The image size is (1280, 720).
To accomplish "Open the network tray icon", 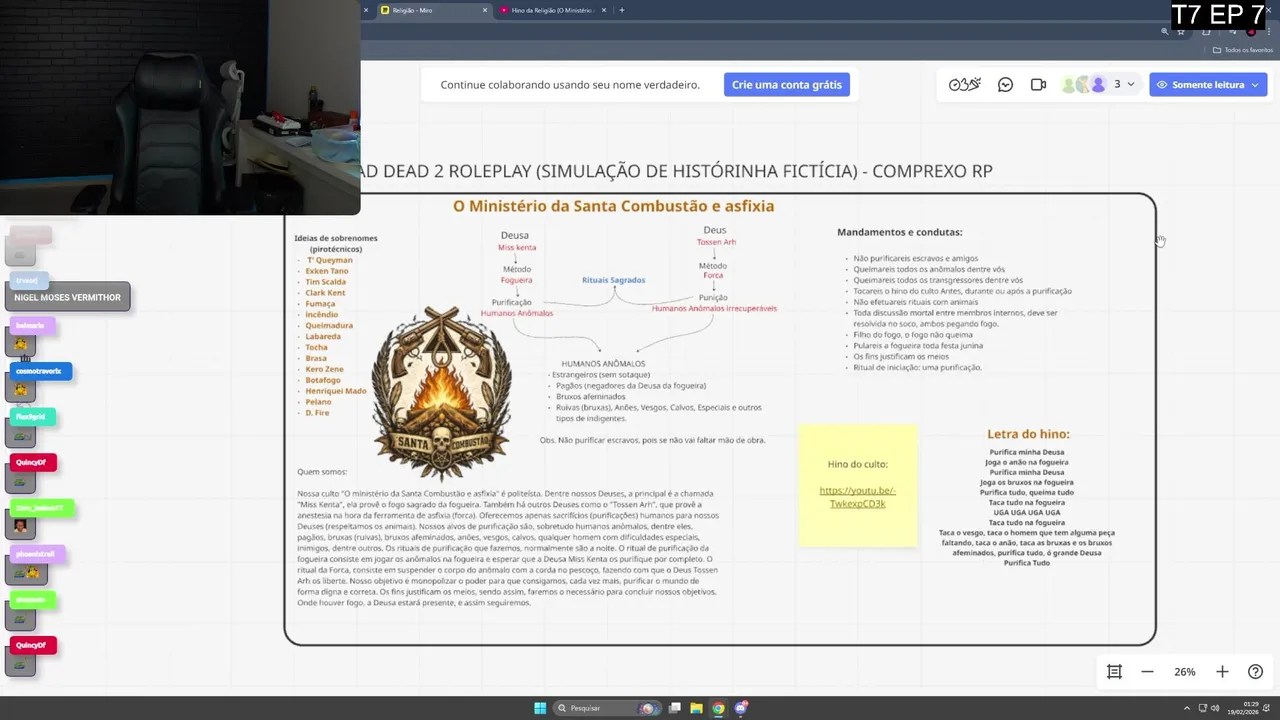I will point(1203,708).
